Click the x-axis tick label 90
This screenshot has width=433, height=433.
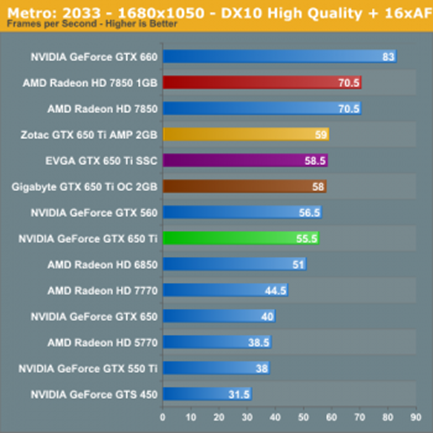click(416, 418)
